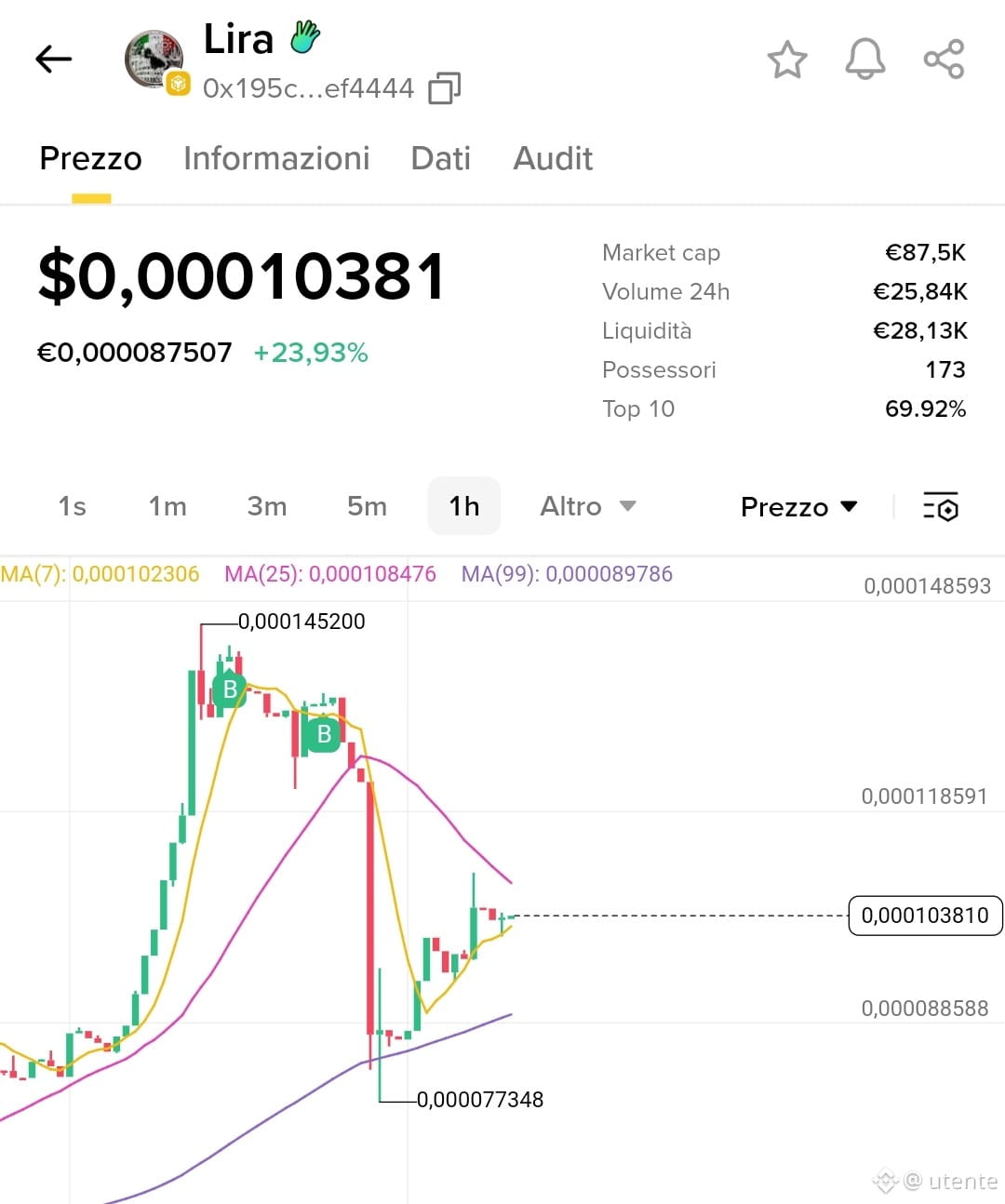Switch to the Informazioni tab
Image resolution: width=1005 pixels, height=1204 pixels.
tap(276, 159)
